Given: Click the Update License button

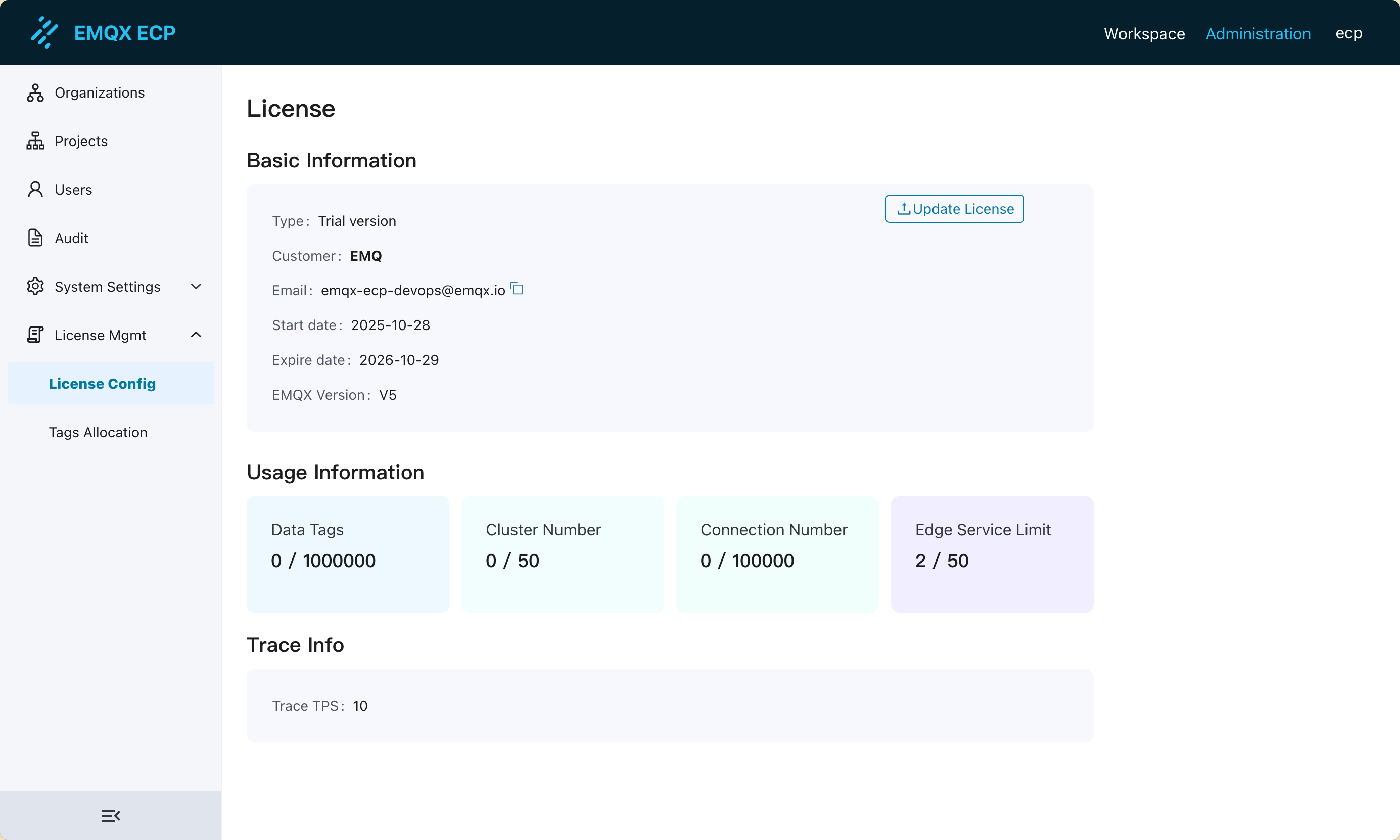Looking at the screenshot, I should 954,208.
